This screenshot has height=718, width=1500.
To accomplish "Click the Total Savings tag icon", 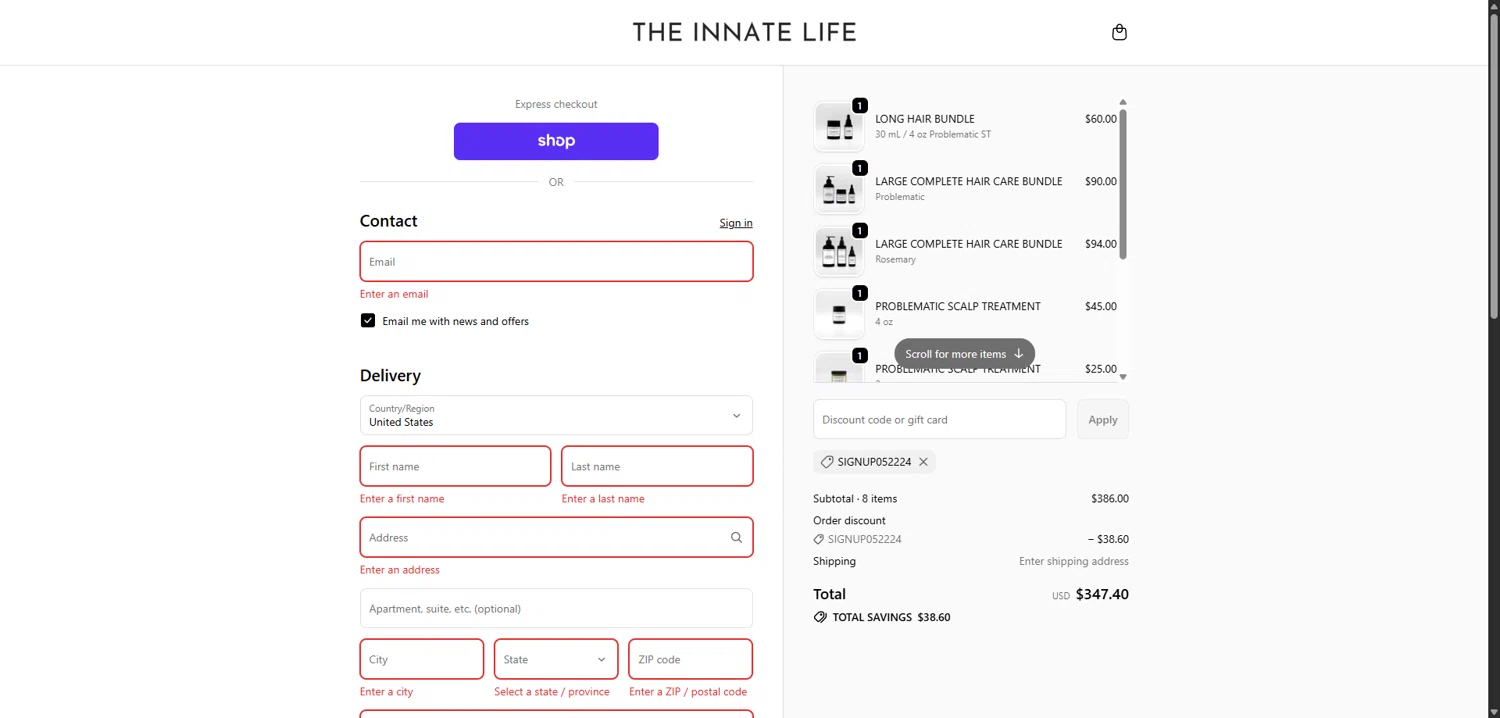I will point(820,617).
